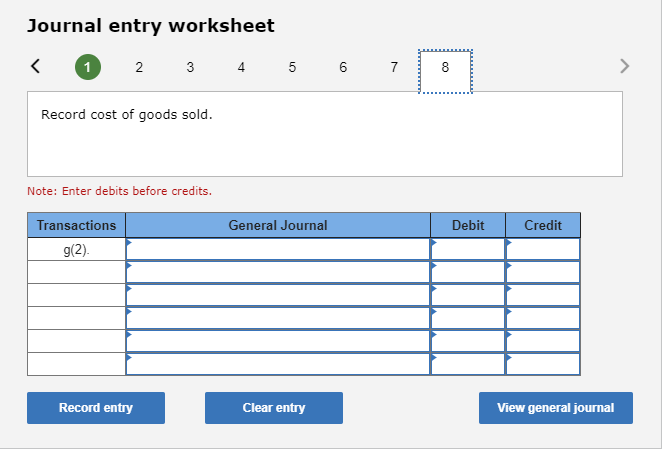Image resolution: width=663 pixels, height=450 pixels.
Task: Click 'Record cost of goods sold.' description
Action: (126, 115)
